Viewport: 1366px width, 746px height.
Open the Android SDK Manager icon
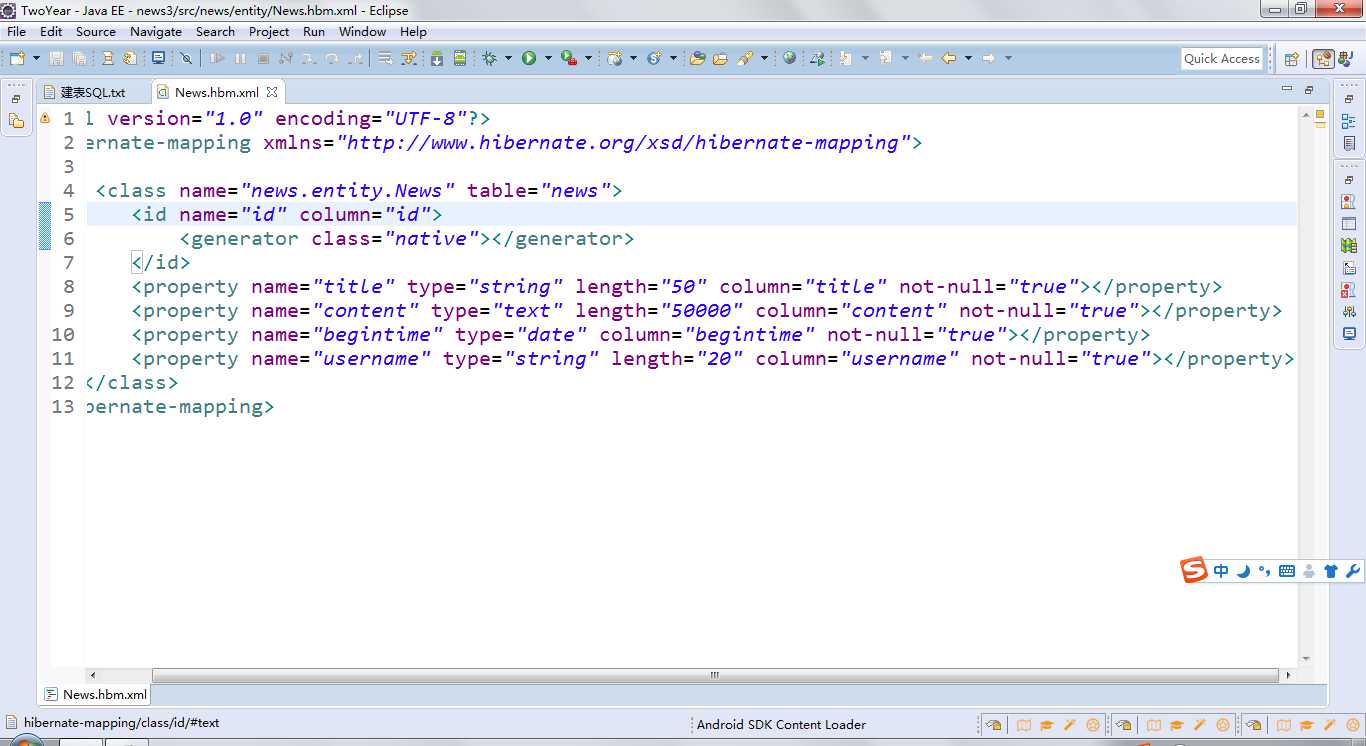tap(437, 58)
